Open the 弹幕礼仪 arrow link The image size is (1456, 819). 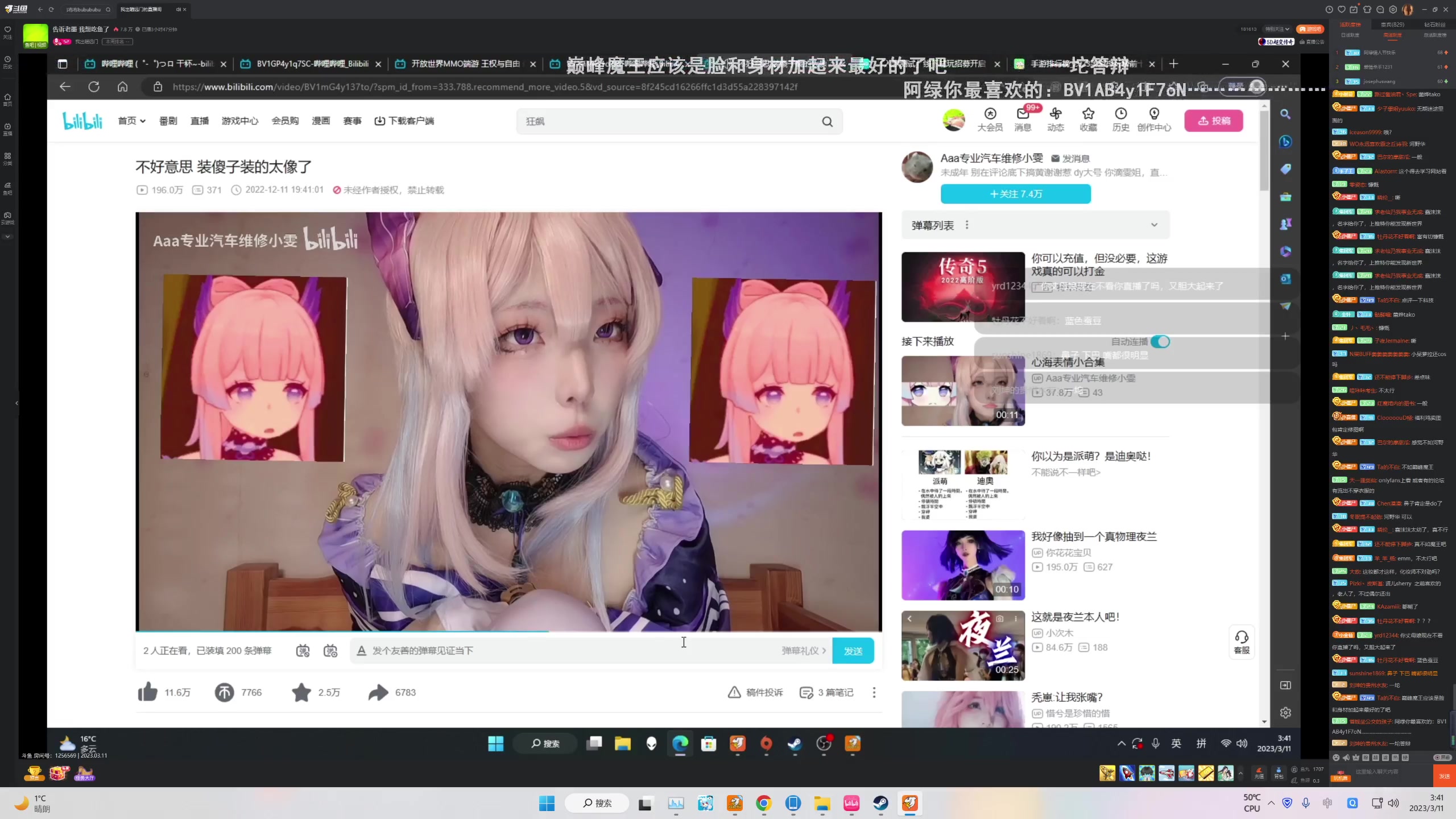click(x=804, y=651)
